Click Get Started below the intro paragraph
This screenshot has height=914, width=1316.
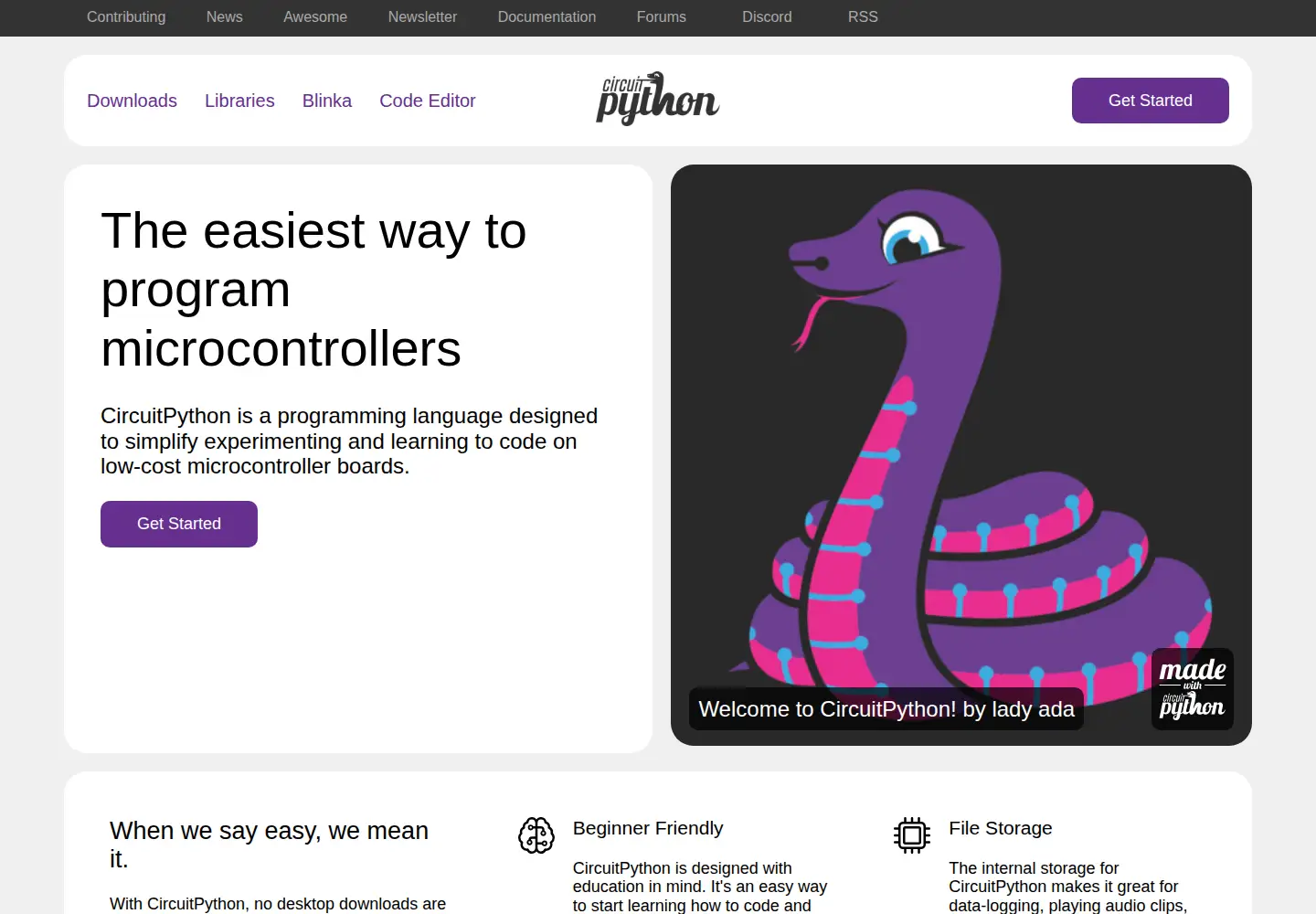[x=179, y=524]
